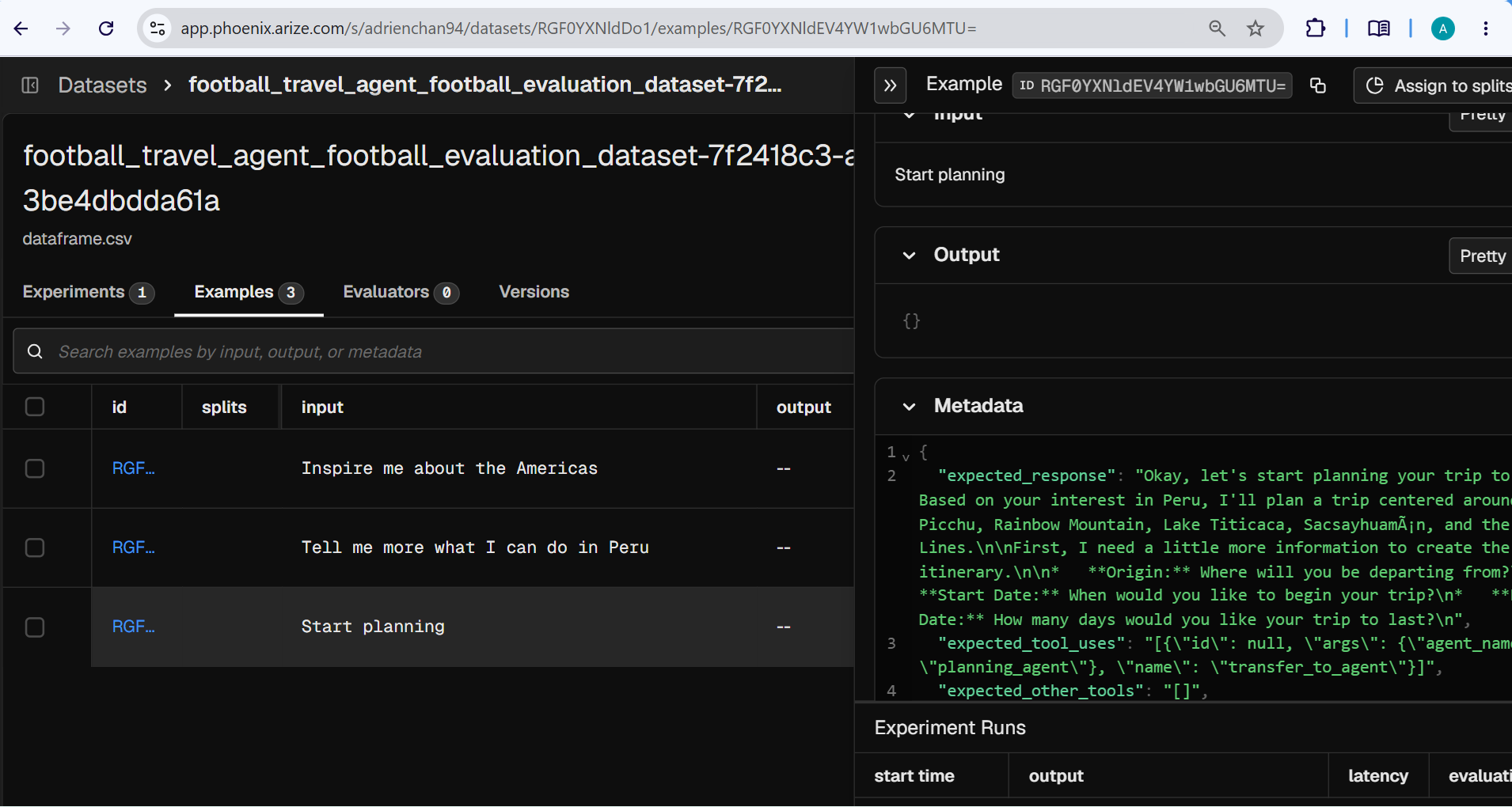Collapse the Metadata section chevron
This screenshot has width=1512, height=807.
910,407
